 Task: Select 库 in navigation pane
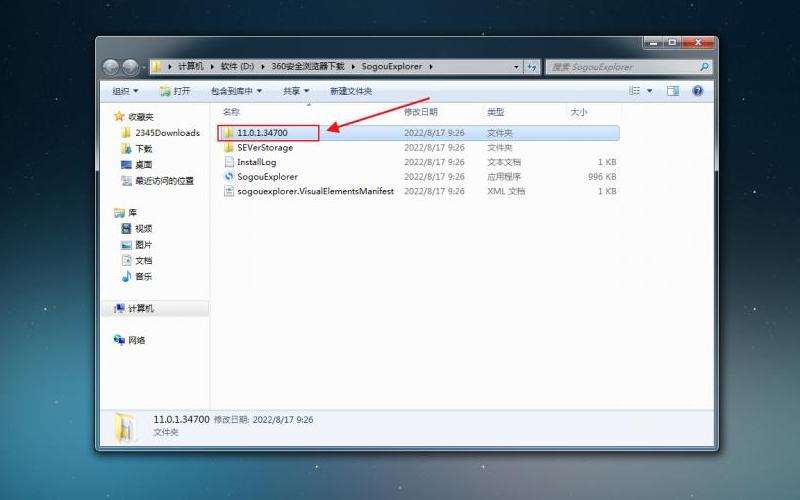point(126,212)
